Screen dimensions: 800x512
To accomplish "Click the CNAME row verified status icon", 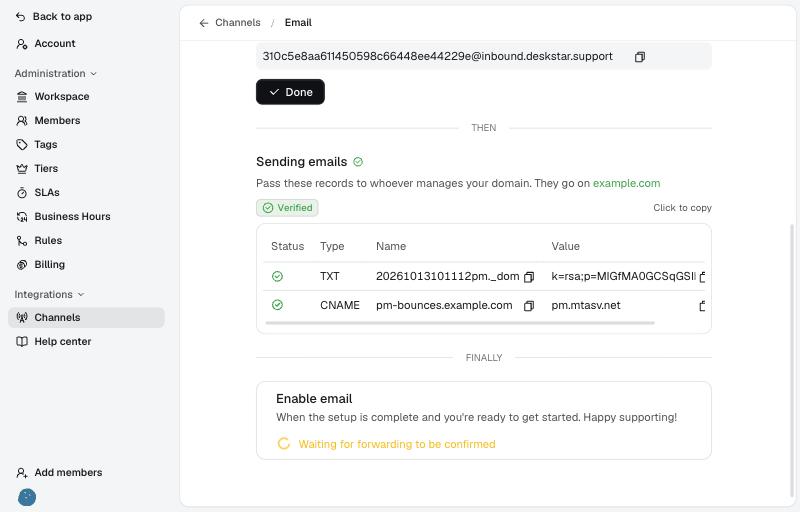I will (x=277, y=305).
